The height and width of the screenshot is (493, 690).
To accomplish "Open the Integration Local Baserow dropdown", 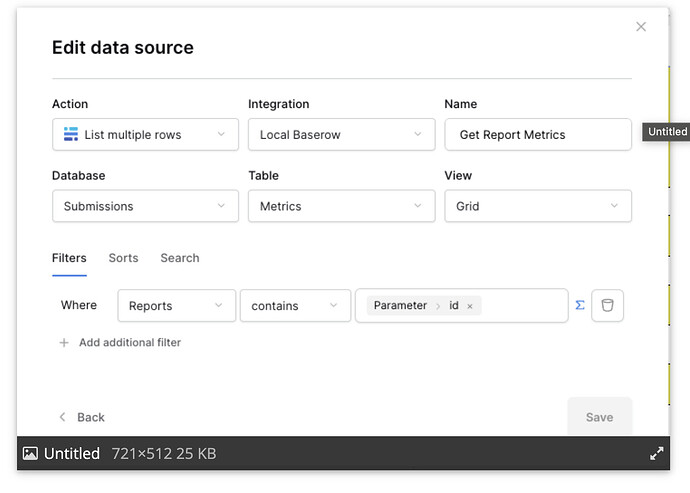I will click(341, 134).
